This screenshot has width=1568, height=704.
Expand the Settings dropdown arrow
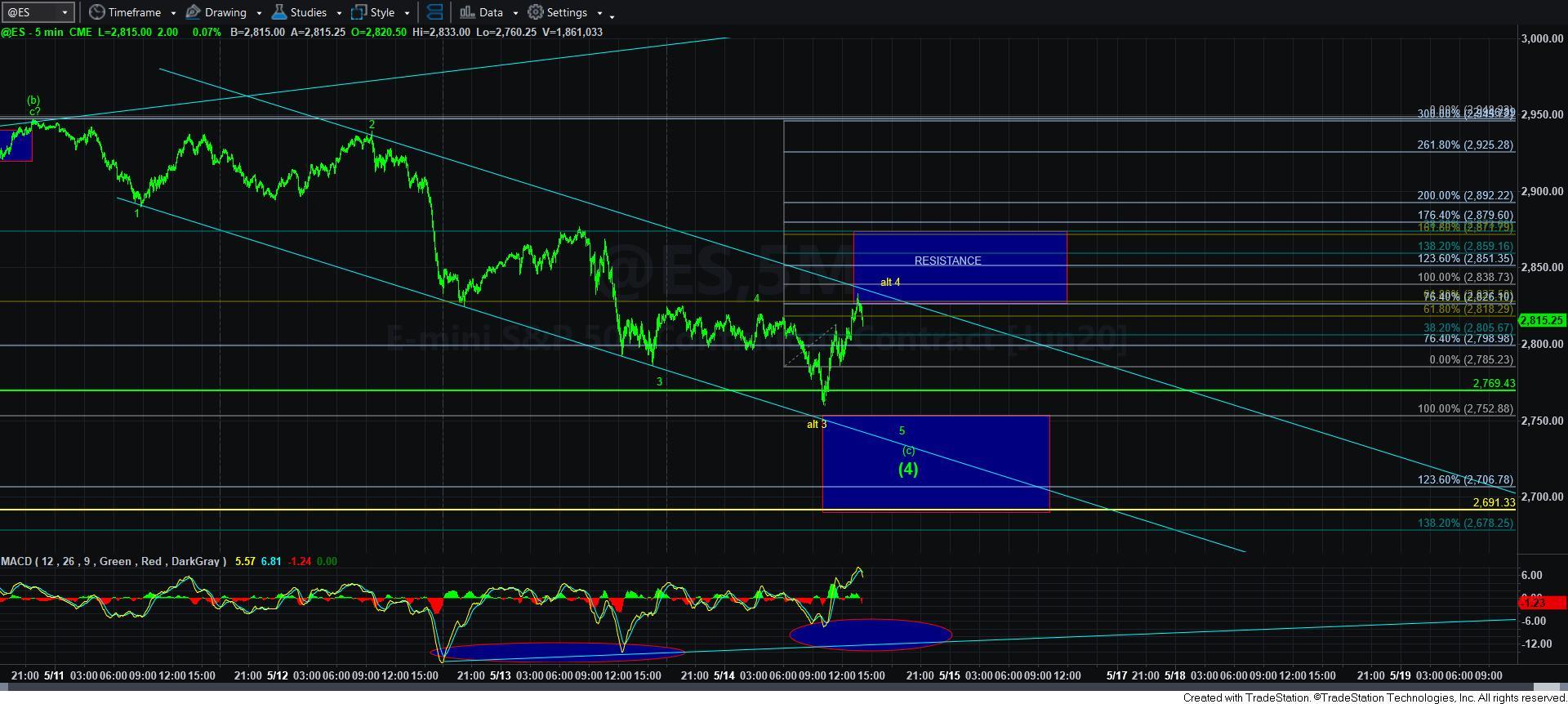(599, 13)
